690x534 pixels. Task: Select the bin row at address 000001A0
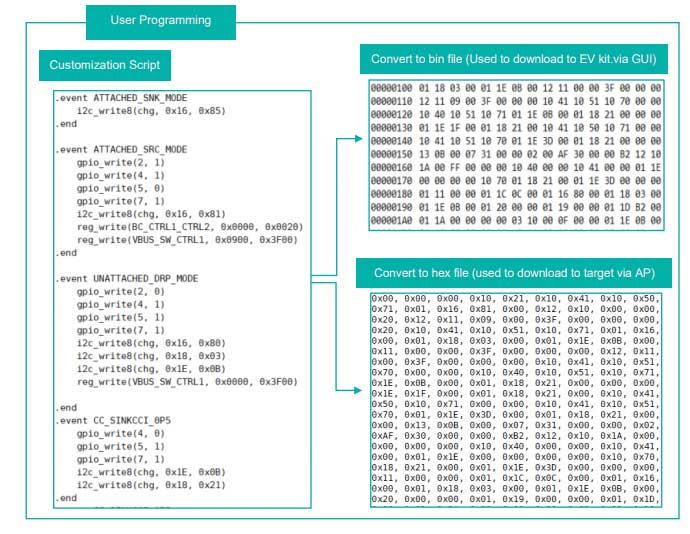pyautogui.click(x=516, y=220)
